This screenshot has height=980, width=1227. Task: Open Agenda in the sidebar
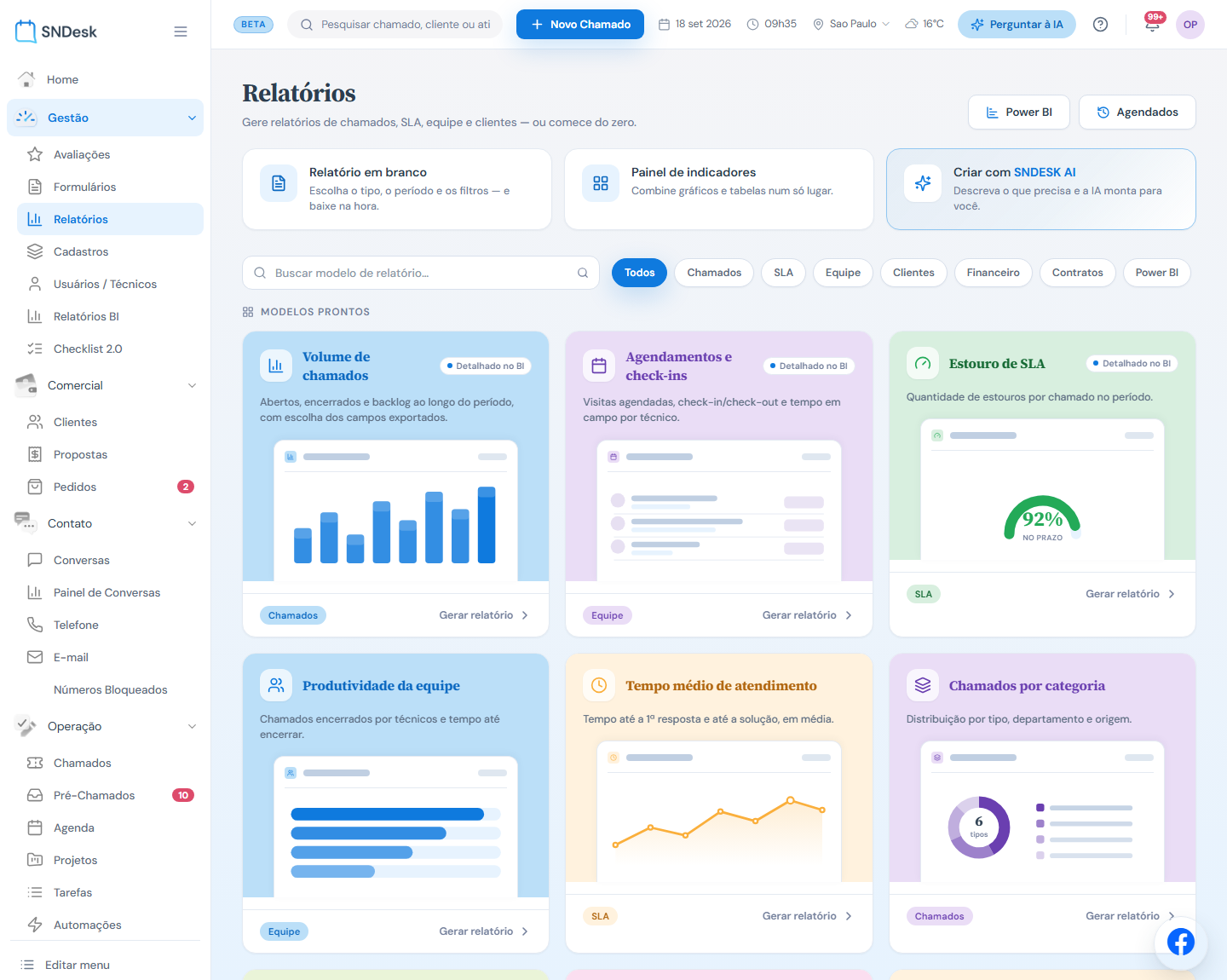pos(110,827)
